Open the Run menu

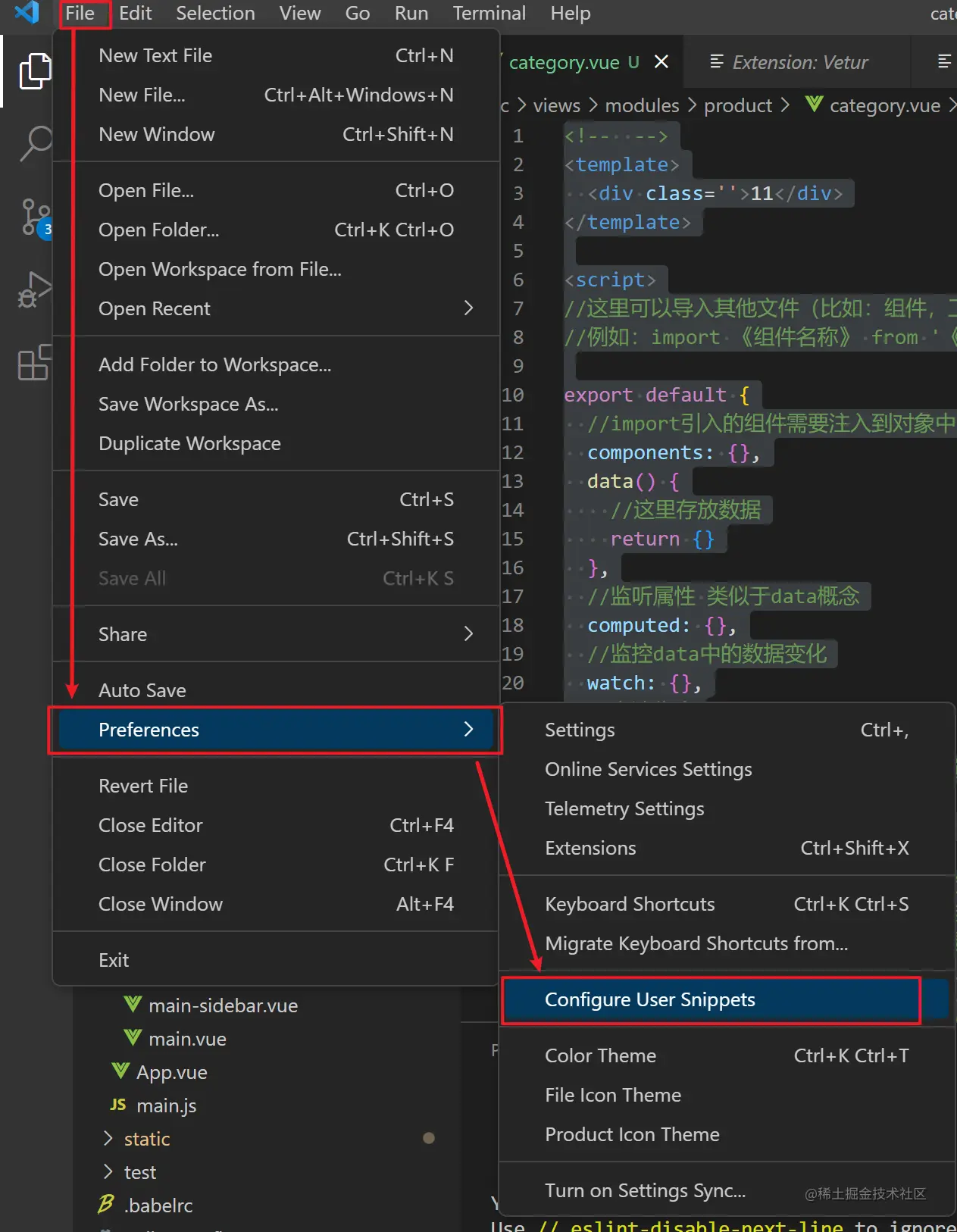coord(411,13)
